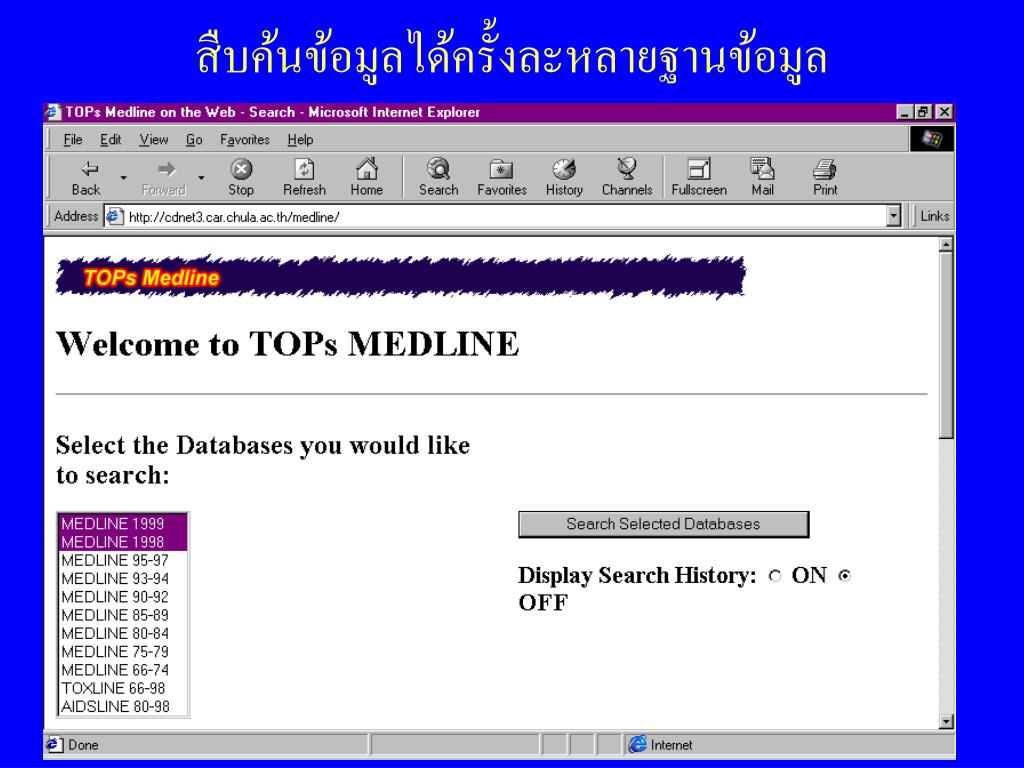The width and height of the screenshot is (1024, 768).
Task: Open the Help menu
Action: [300, 140]
